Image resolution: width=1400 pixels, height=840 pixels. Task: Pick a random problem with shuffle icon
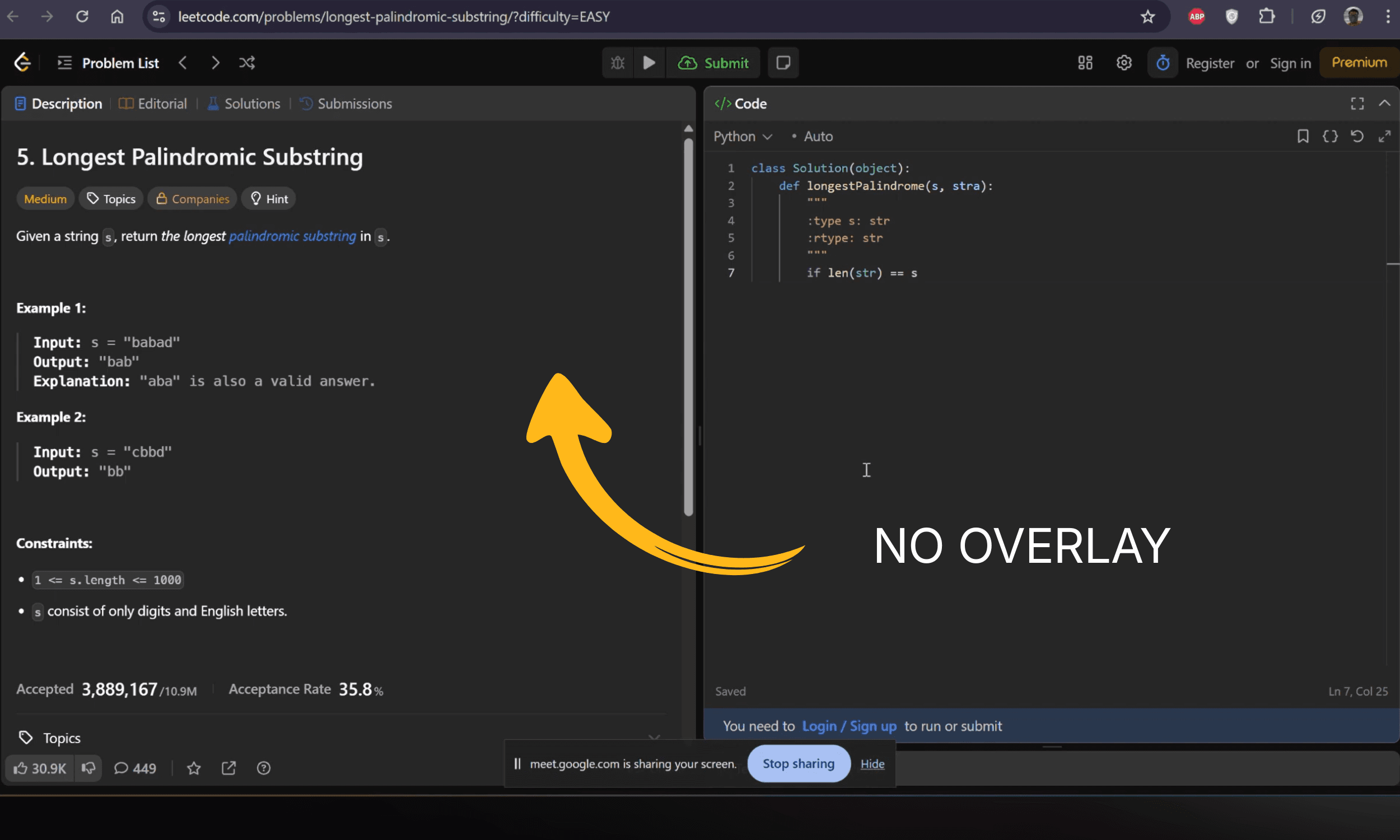[247, 63]
